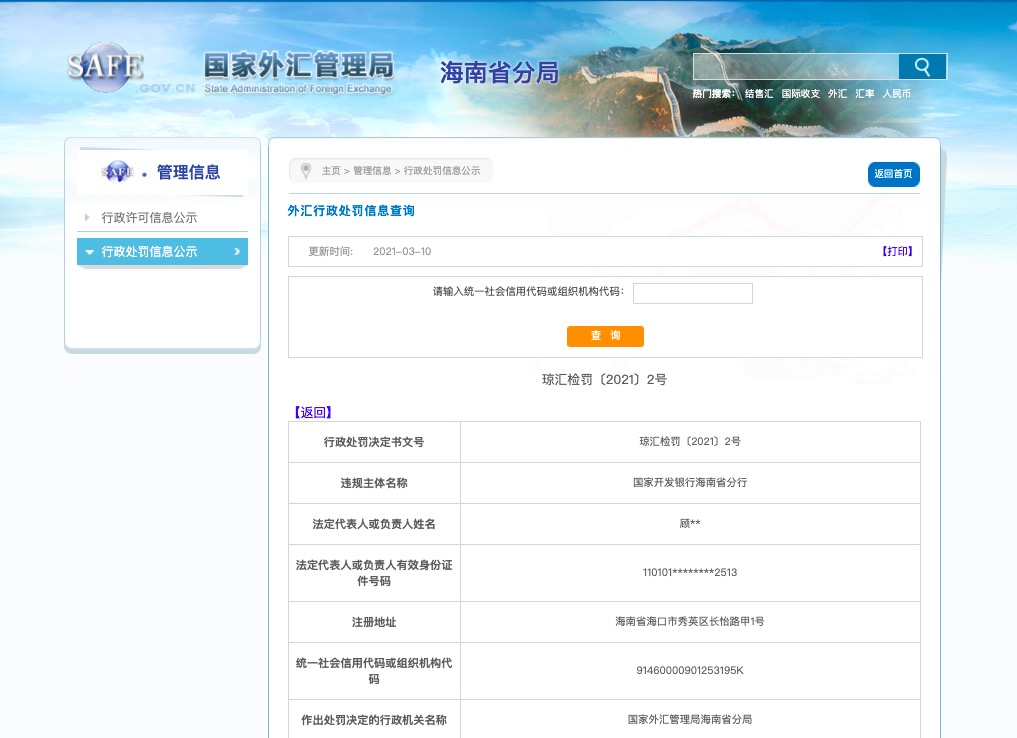Click the location pin icon in breadcrumb

point(307,170)
